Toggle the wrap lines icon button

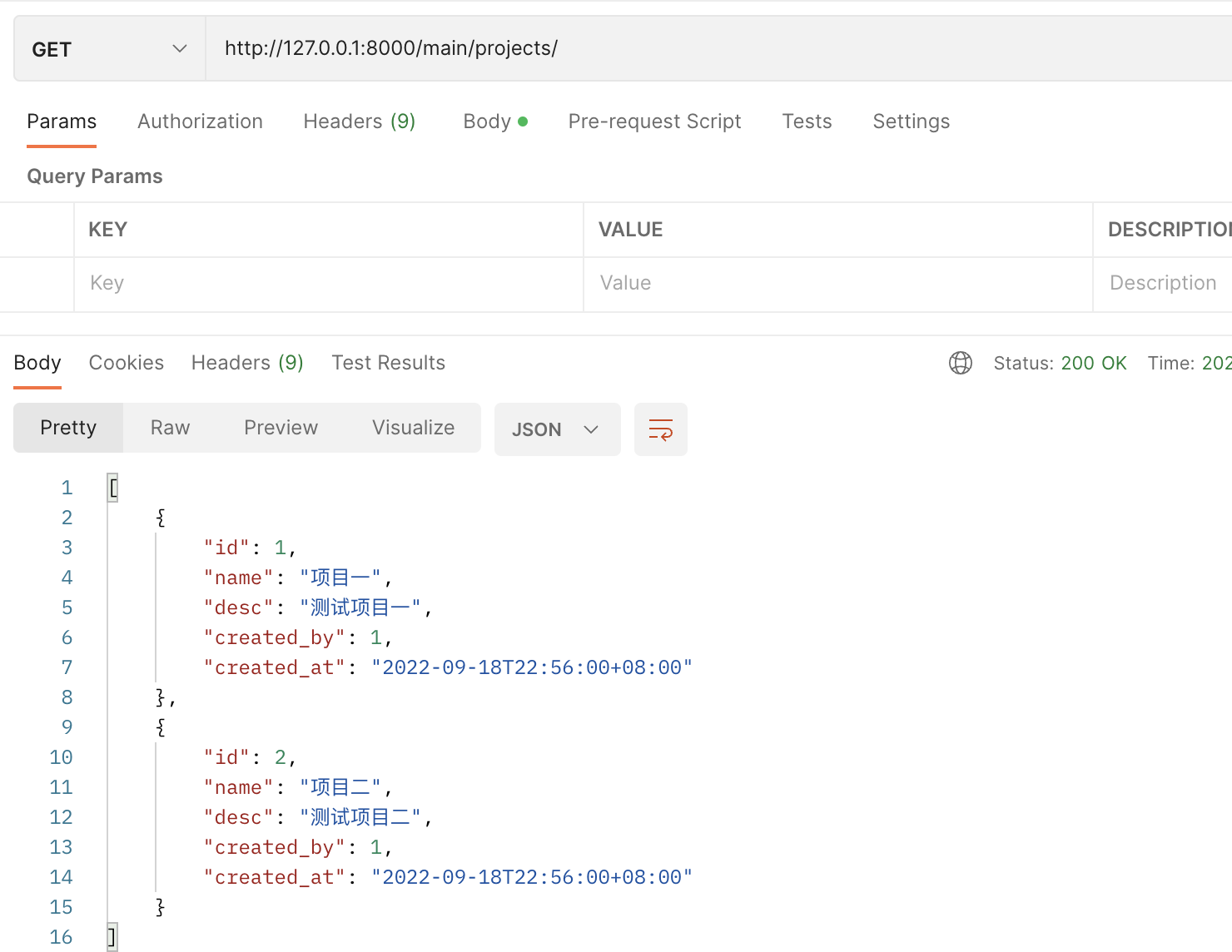click(661, 429)
